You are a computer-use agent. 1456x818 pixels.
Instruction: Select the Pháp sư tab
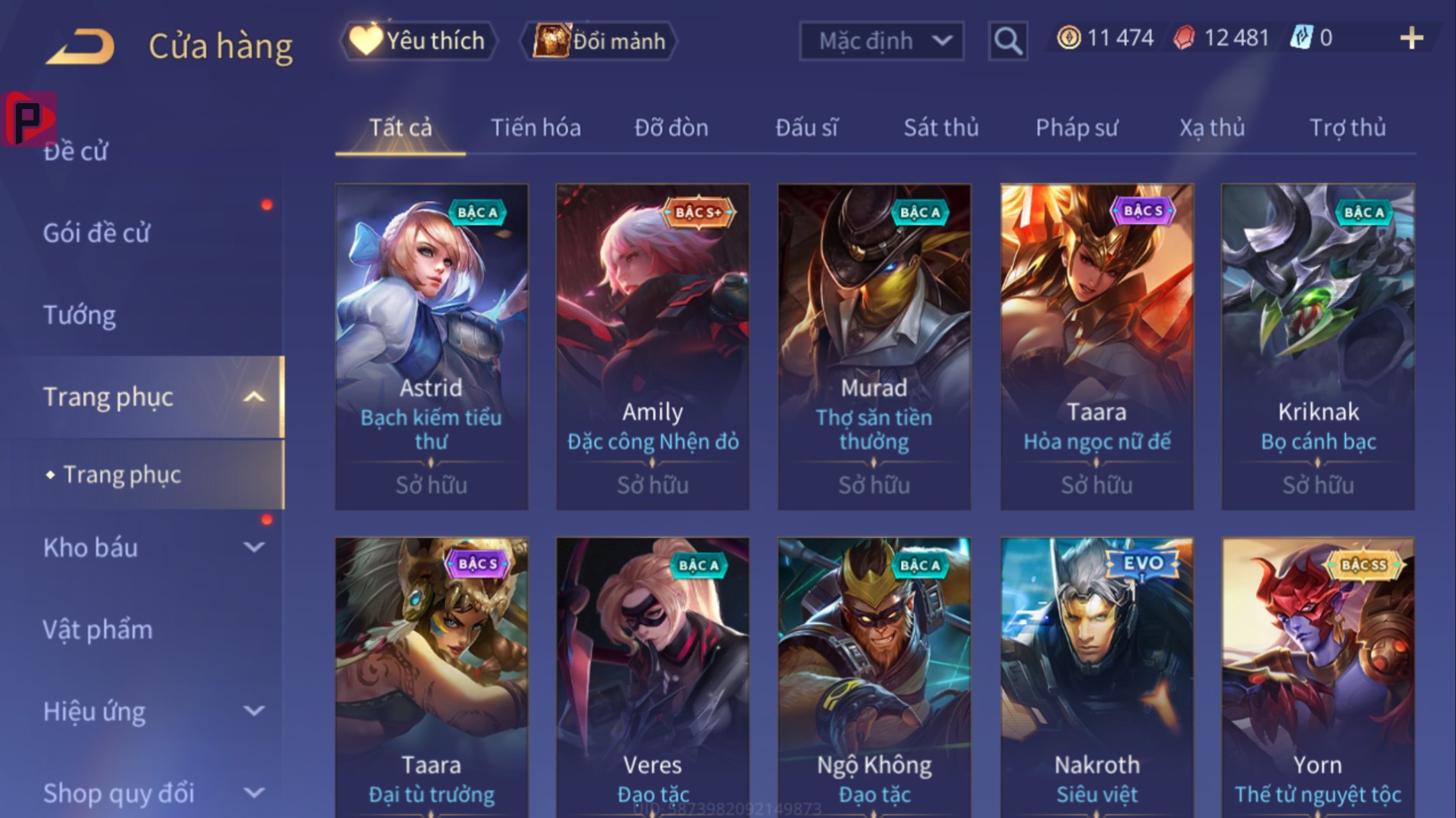coord(1077,128)
